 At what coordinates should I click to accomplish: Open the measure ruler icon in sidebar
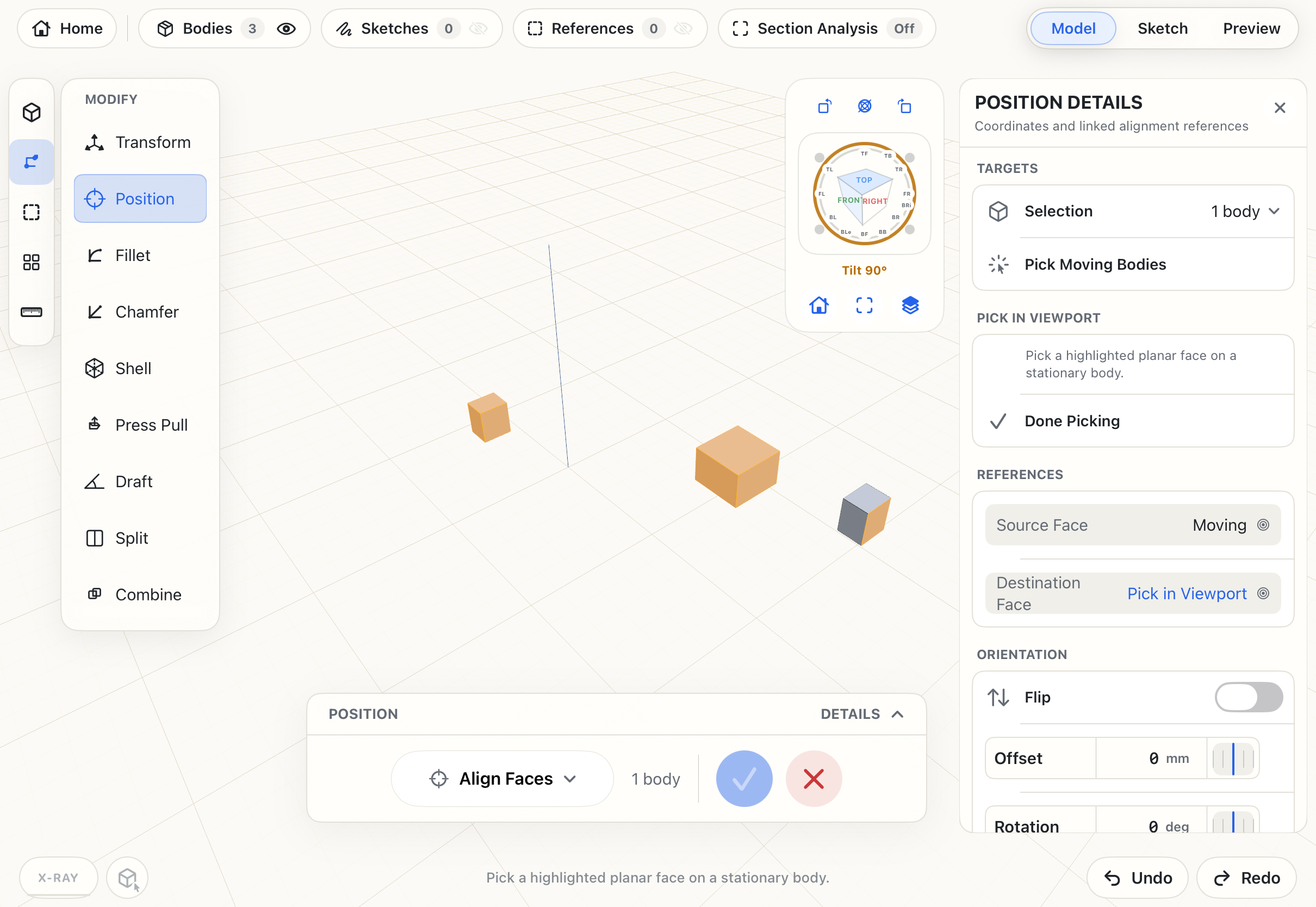click(31, 312)
